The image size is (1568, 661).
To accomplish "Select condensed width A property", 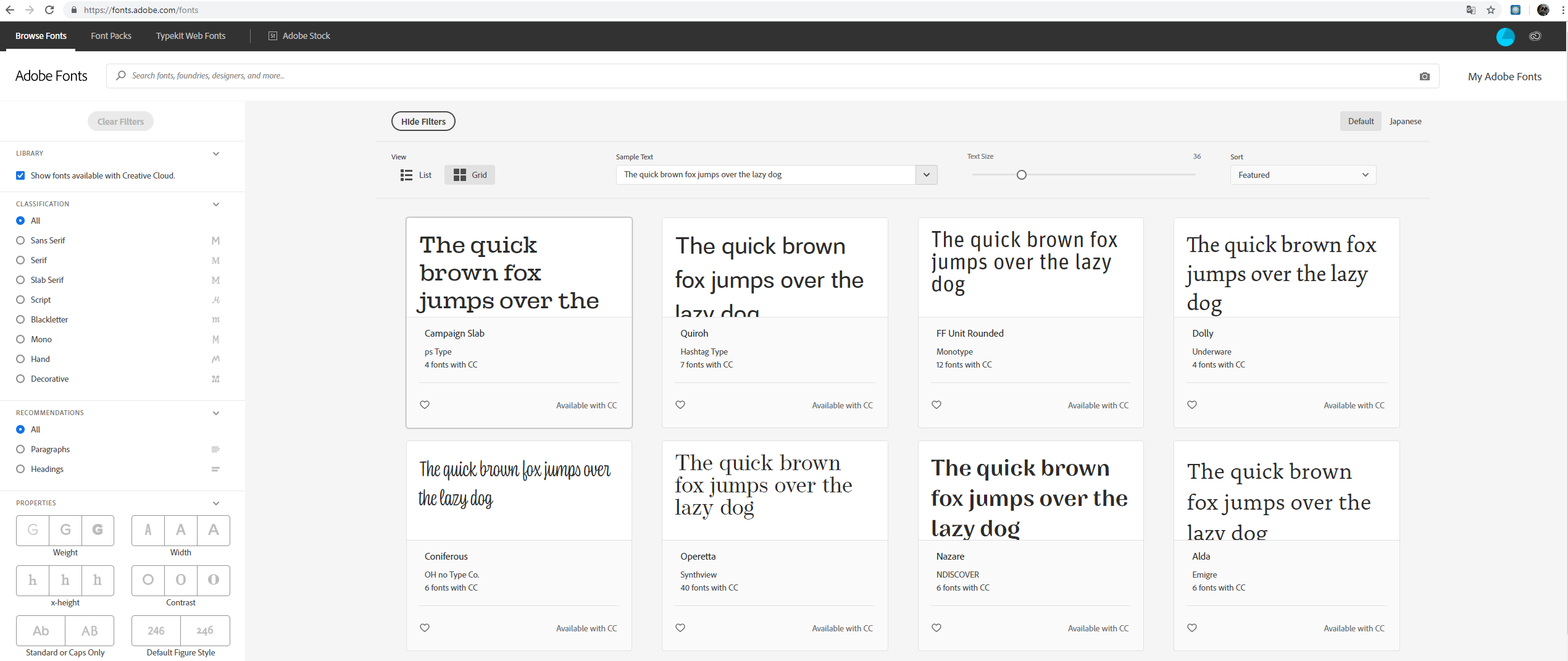I will 148,530.
